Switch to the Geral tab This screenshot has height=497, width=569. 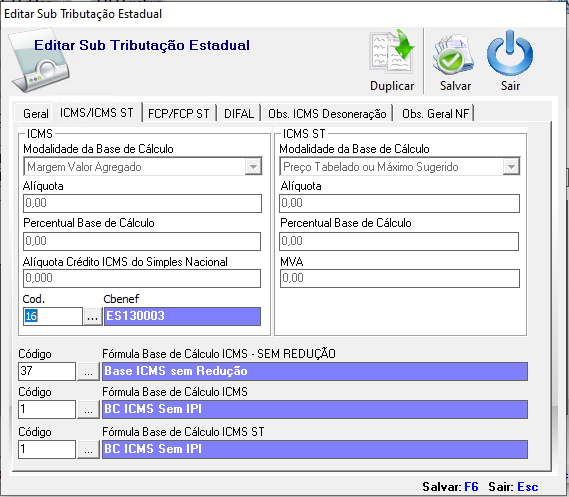[x=36, y=114]
